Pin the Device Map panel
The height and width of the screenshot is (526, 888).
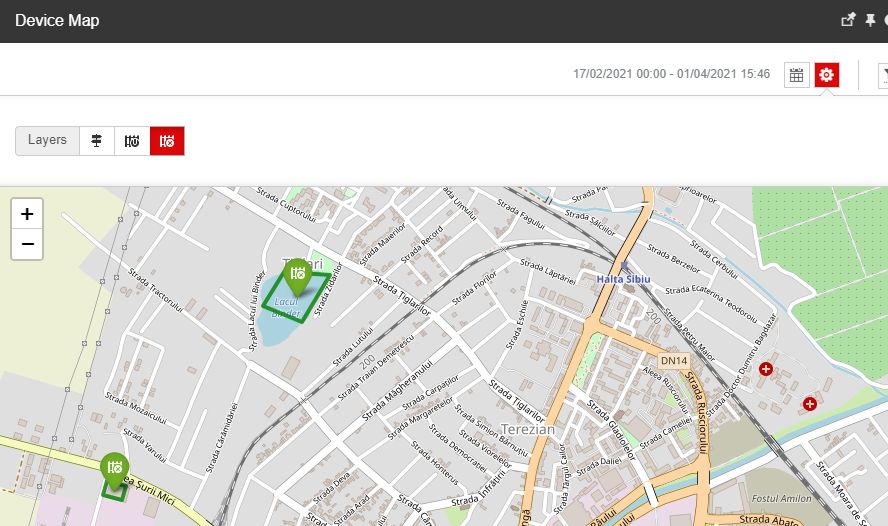click(869, 20)
